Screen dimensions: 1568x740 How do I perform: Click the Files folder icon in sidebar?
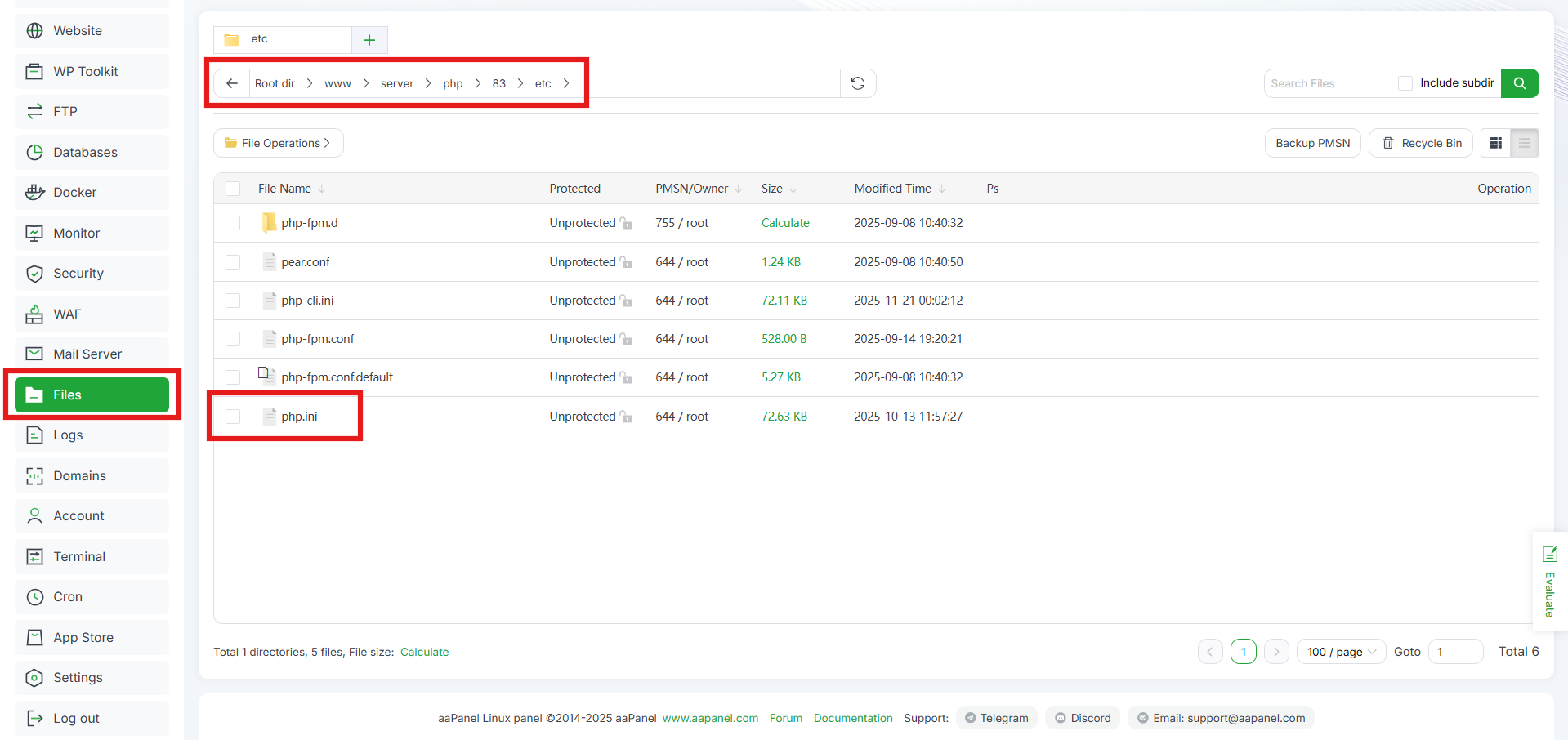34,395
